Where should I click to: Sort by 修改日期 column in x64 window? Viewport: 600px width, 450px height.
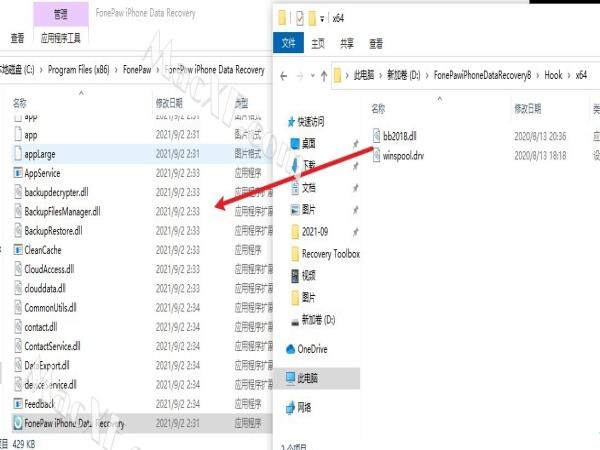tap(527, 109)
